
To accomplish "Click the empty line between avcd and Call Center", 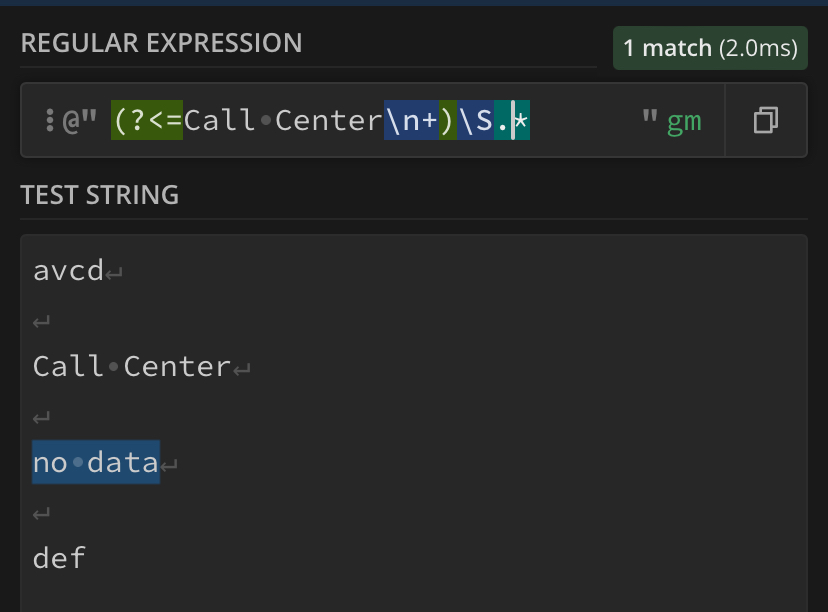I will [x=42, y=319].
